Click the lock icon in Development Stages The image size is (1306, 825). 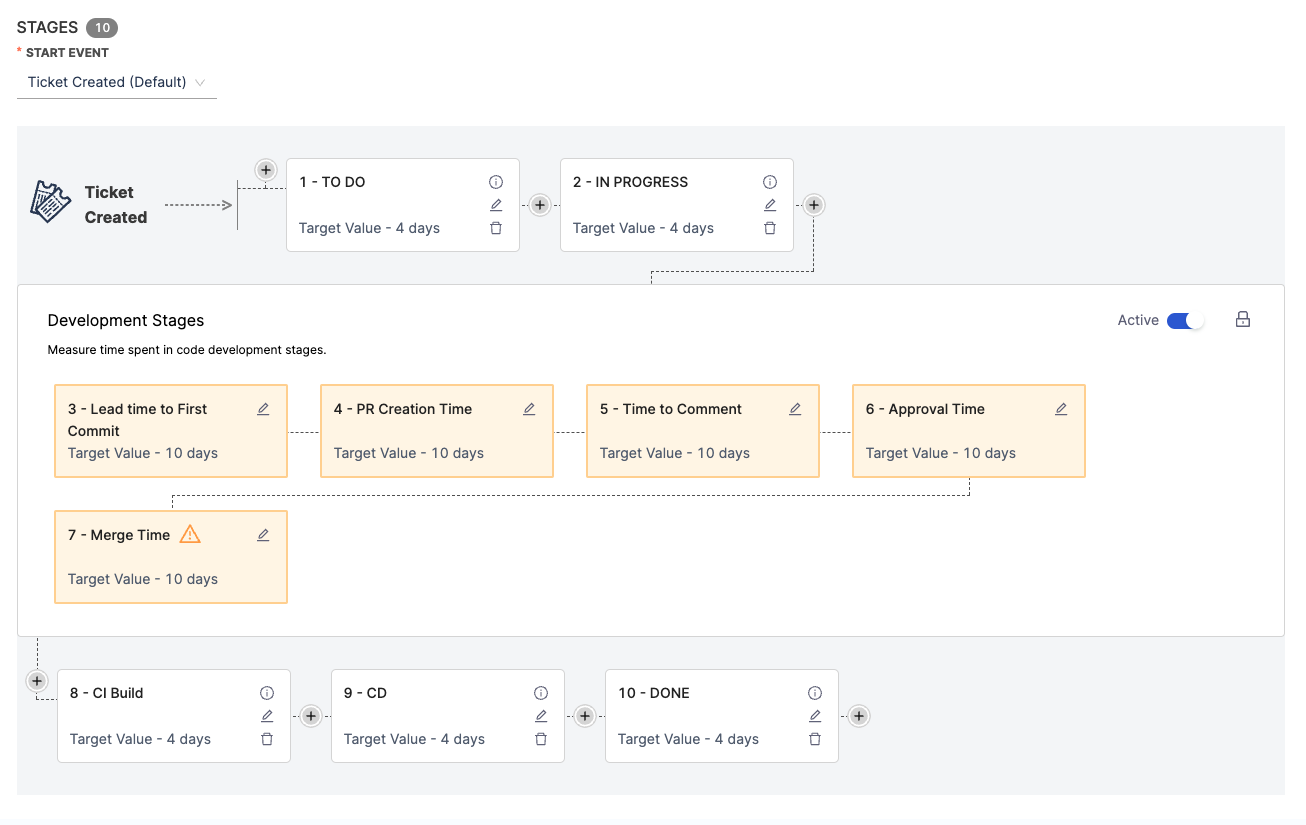point(1243,320)
